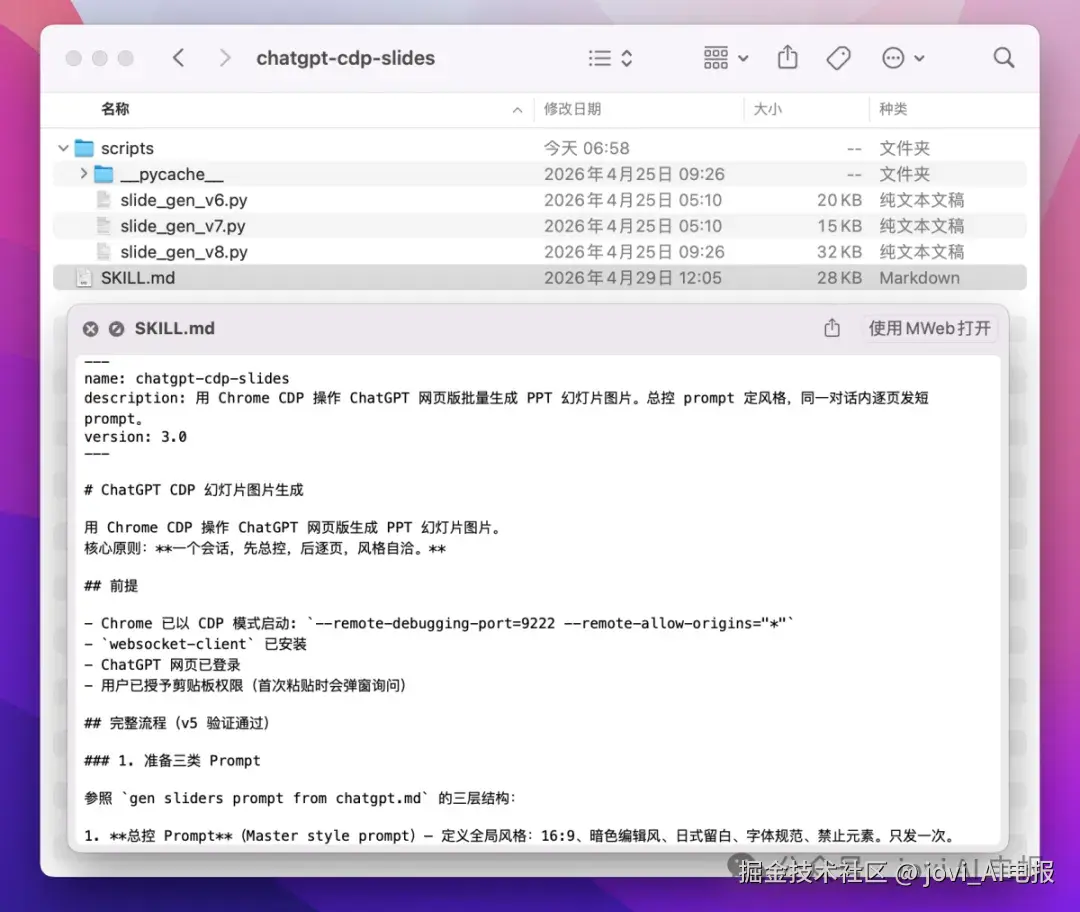
Task: Toggle the sort-order arrow in the name column
Action: (517, 110)
